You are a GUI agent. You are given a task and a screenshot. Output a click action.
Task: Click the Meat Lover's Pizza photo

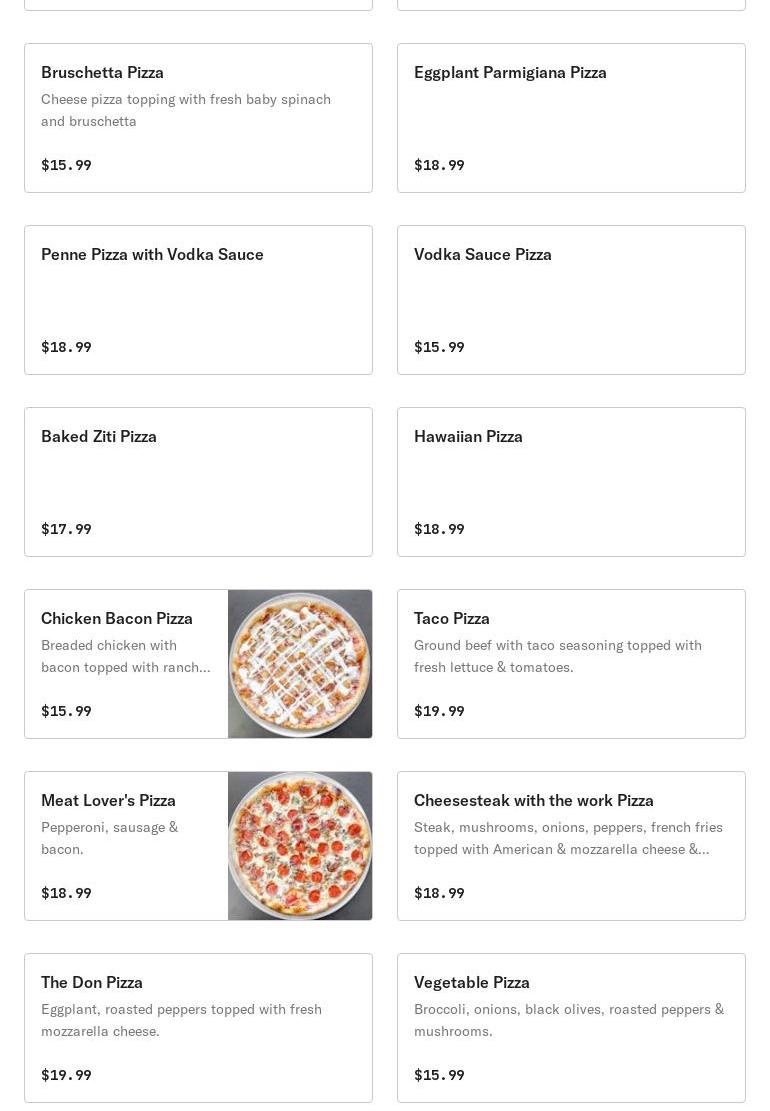click(x=300, y=846)
